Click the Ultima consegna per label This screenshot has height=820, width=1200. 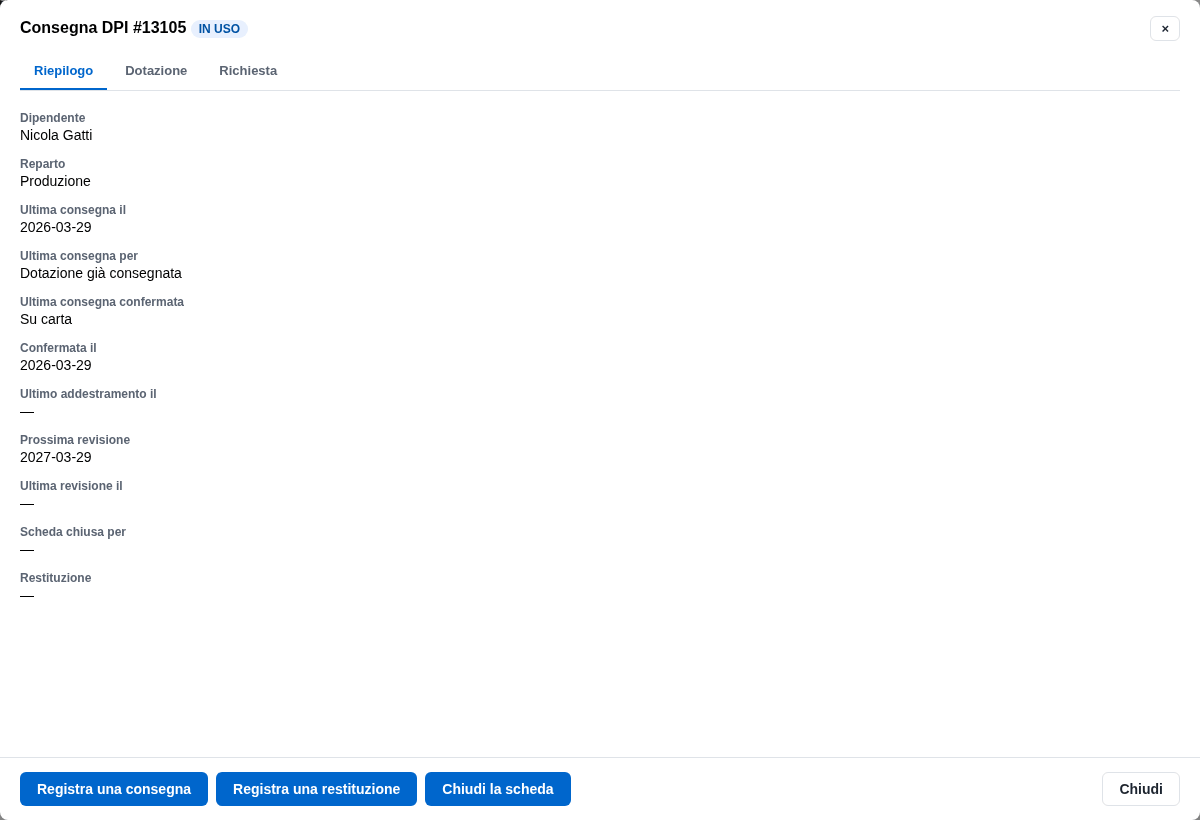click(x=79, y=256)
